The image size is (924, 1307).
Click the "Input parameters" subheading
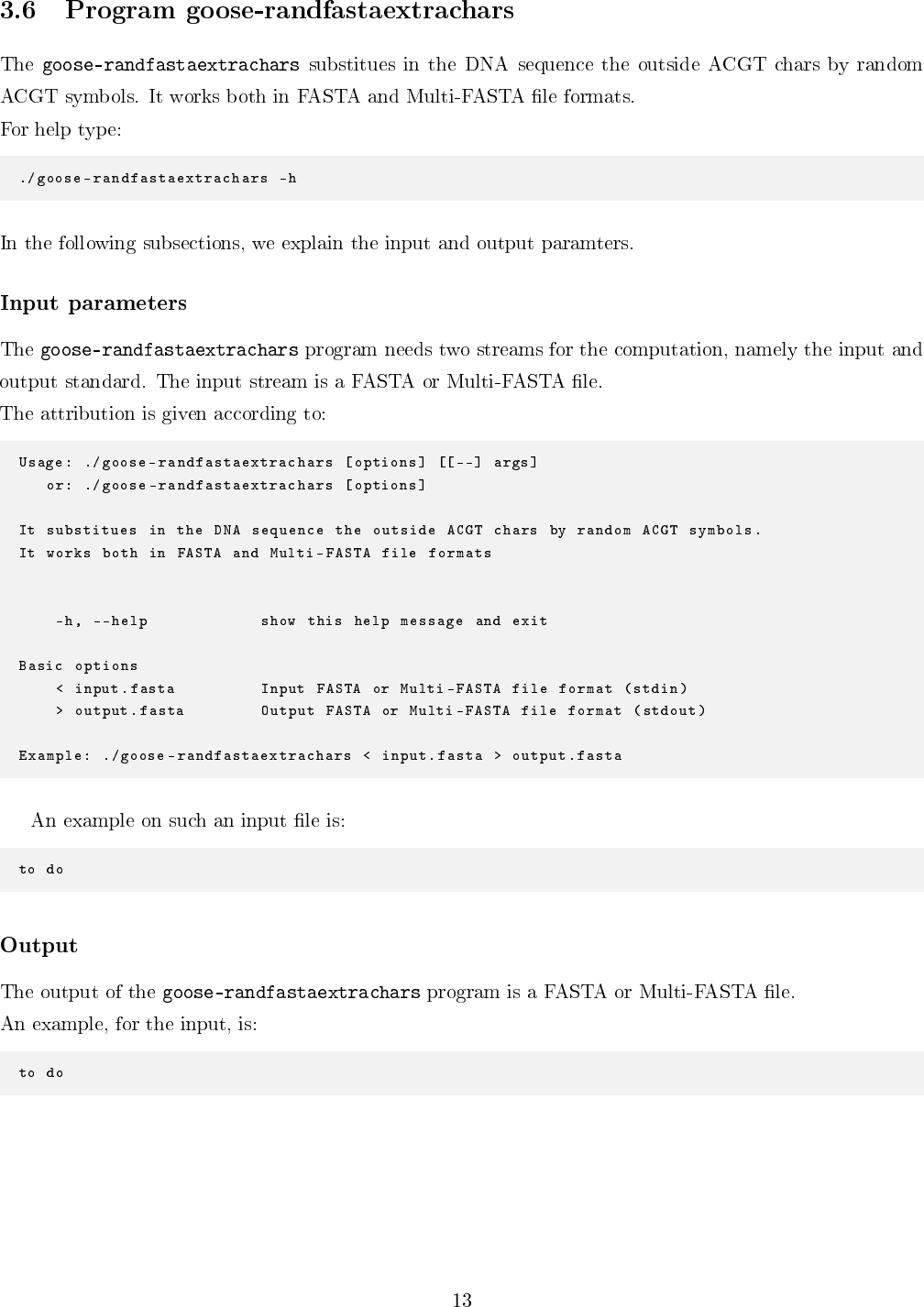pos(93,303)
